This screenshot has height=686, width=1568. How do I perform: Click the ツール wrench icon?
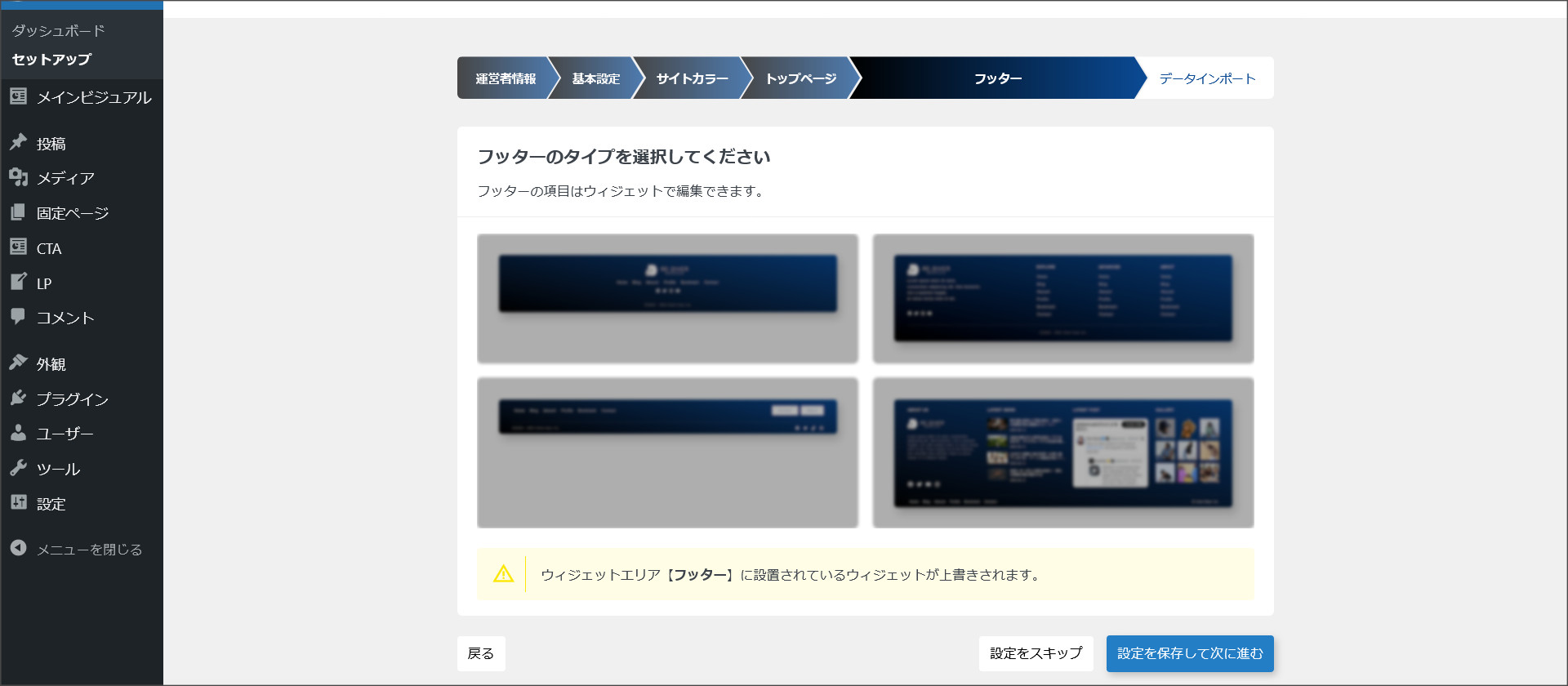coord(18,469)
